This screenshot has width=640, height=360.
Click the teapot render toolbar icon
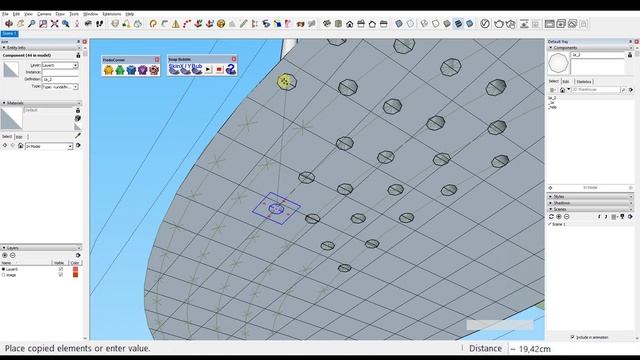pos(498,24)
